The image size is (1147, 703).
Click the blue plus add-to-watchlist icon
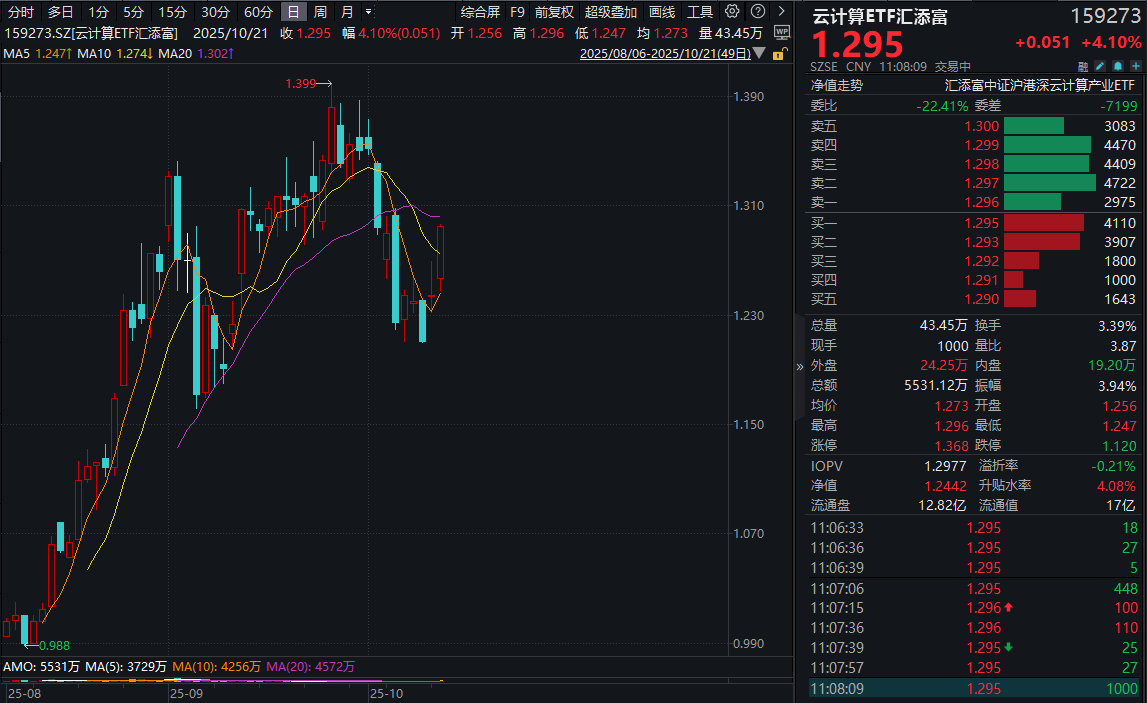pos(1135,66)
